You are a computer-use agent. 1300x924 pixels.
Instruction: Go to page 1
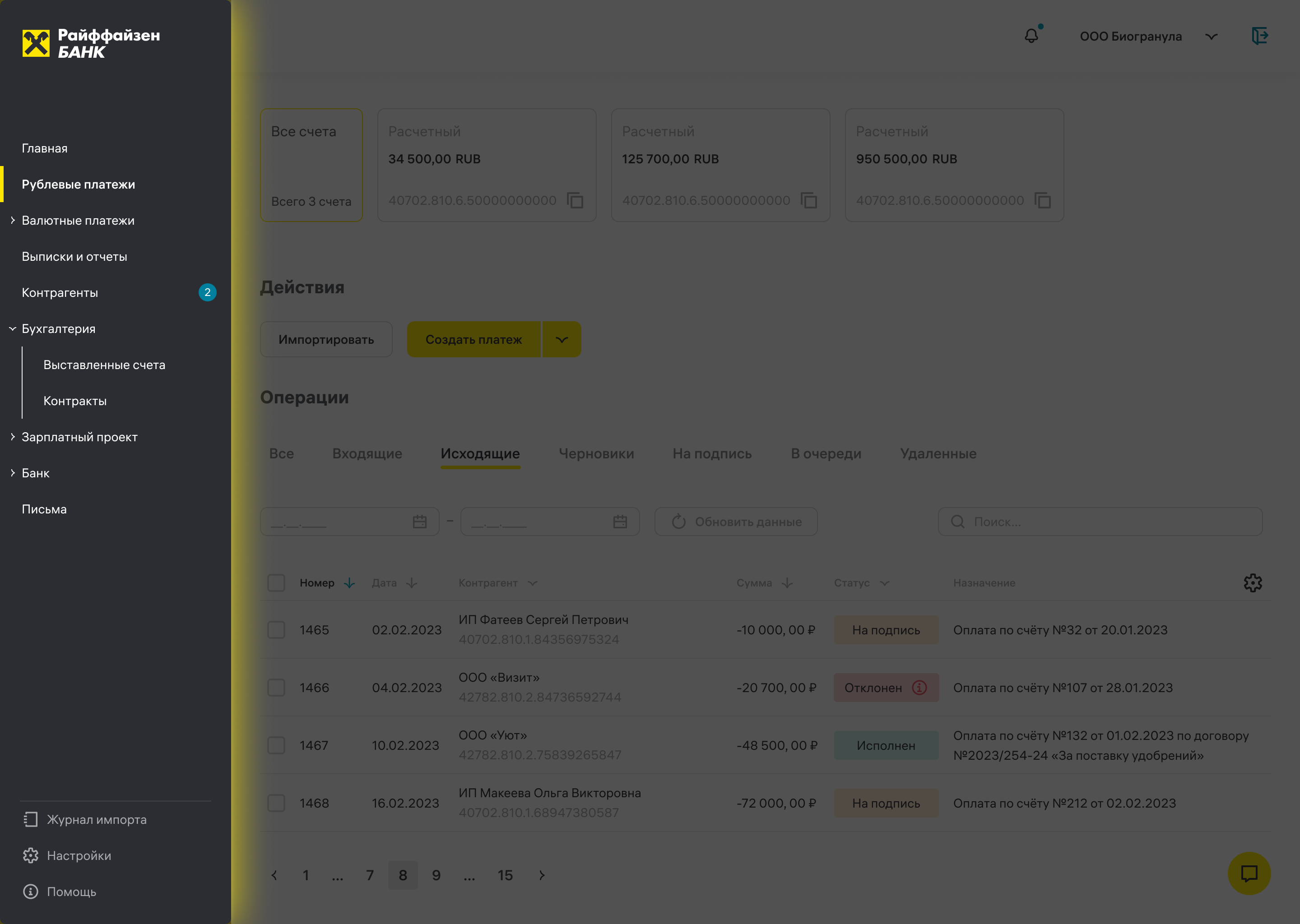coord(306,875)
